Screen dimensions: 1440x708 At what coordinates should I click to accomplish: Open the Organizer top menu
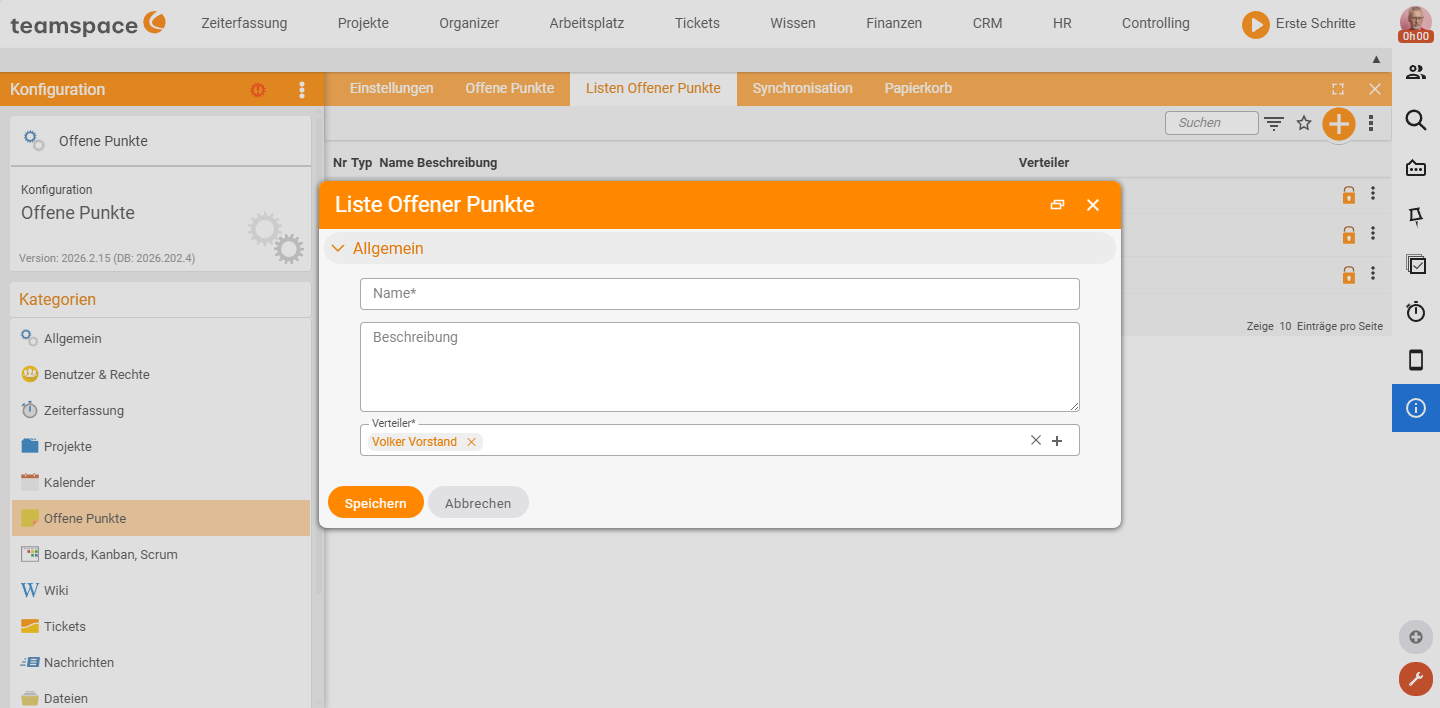pos(469,23)
